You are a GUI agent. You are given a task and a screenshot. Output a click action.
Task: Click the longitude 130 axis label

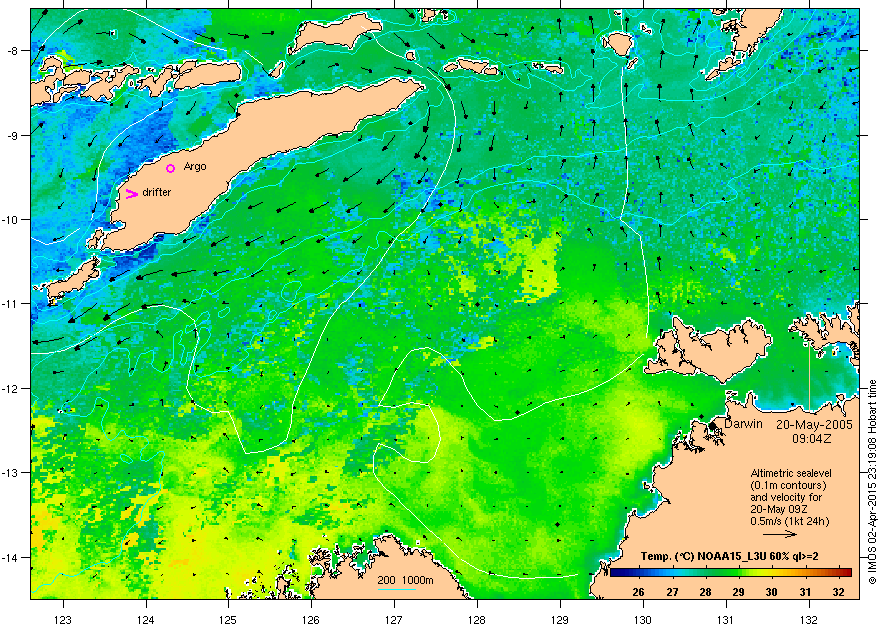click(x=643, y=620)
